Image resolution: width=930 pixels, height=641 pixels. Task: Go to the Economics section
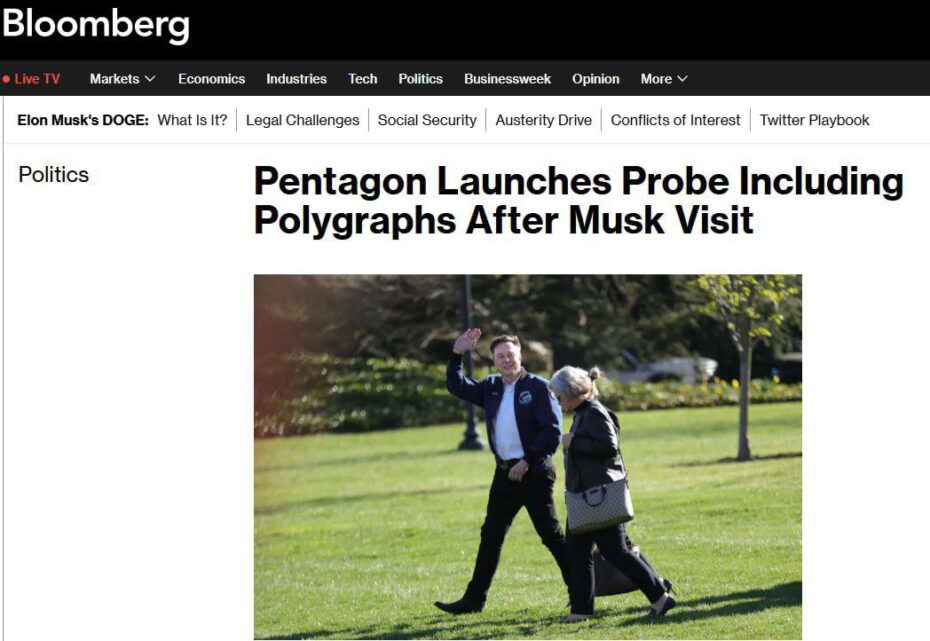pyautogui.click(x=211, y=79)
